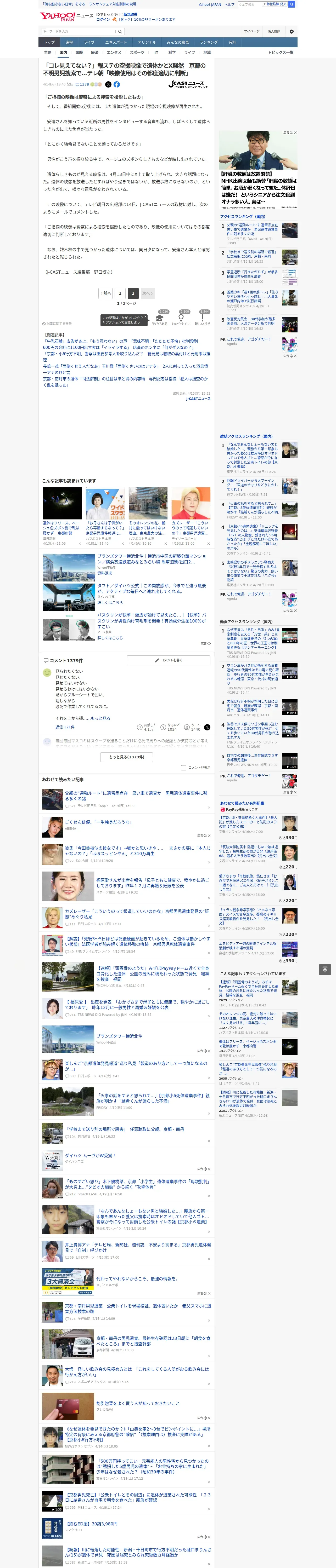Expand the 返信 121件 replies
The width and height of the screenshot is (336, 1568).
click(65, 727)
